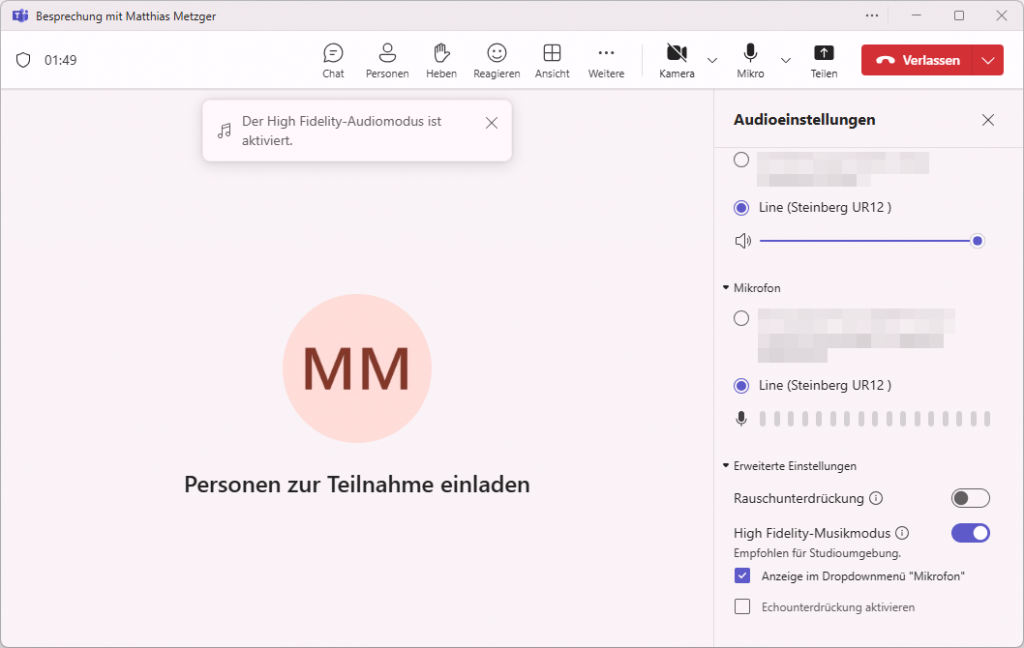
Task: Maximize the meeting window
Action: point(959,16)
